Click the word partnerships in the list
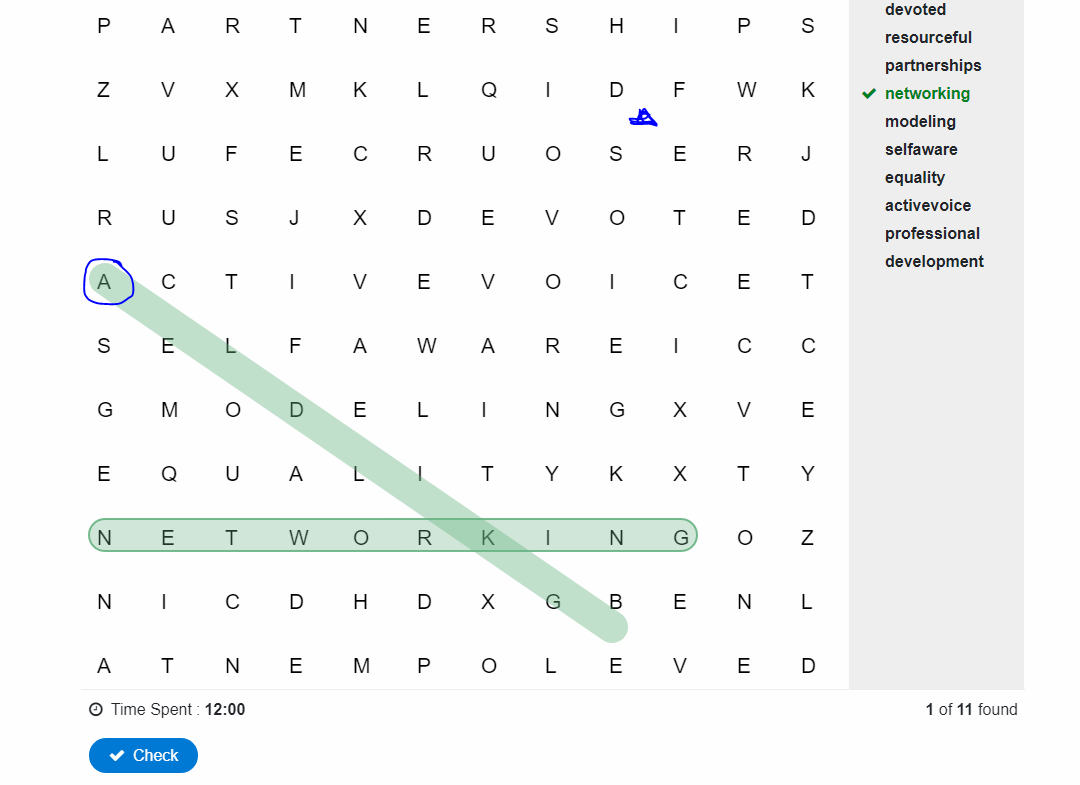Screen dimensions: 1080x785 933,65
